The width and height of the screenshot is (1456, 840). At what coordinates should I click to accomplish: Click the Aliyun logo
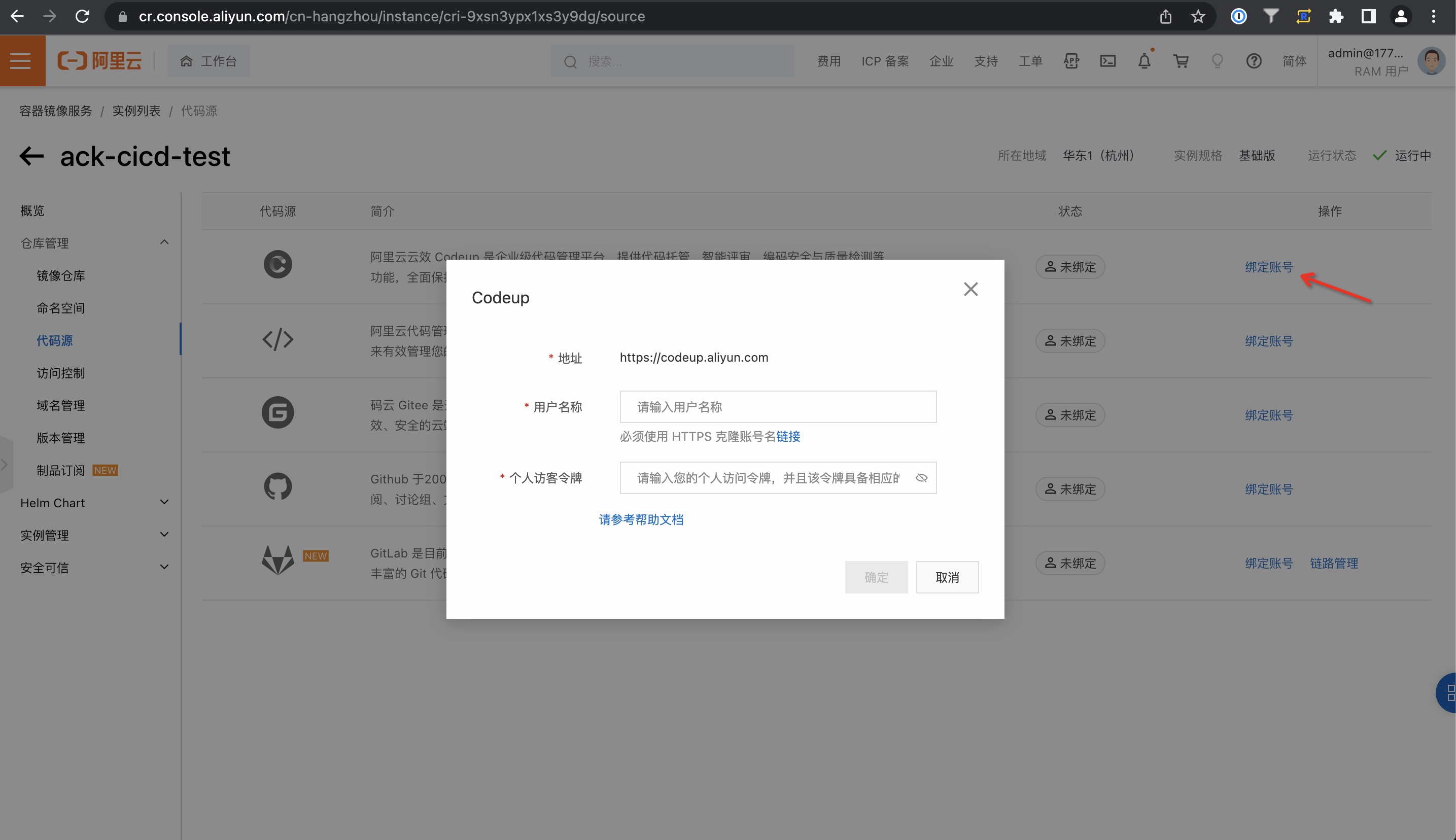pyautogui.click(x=99, y=60)
